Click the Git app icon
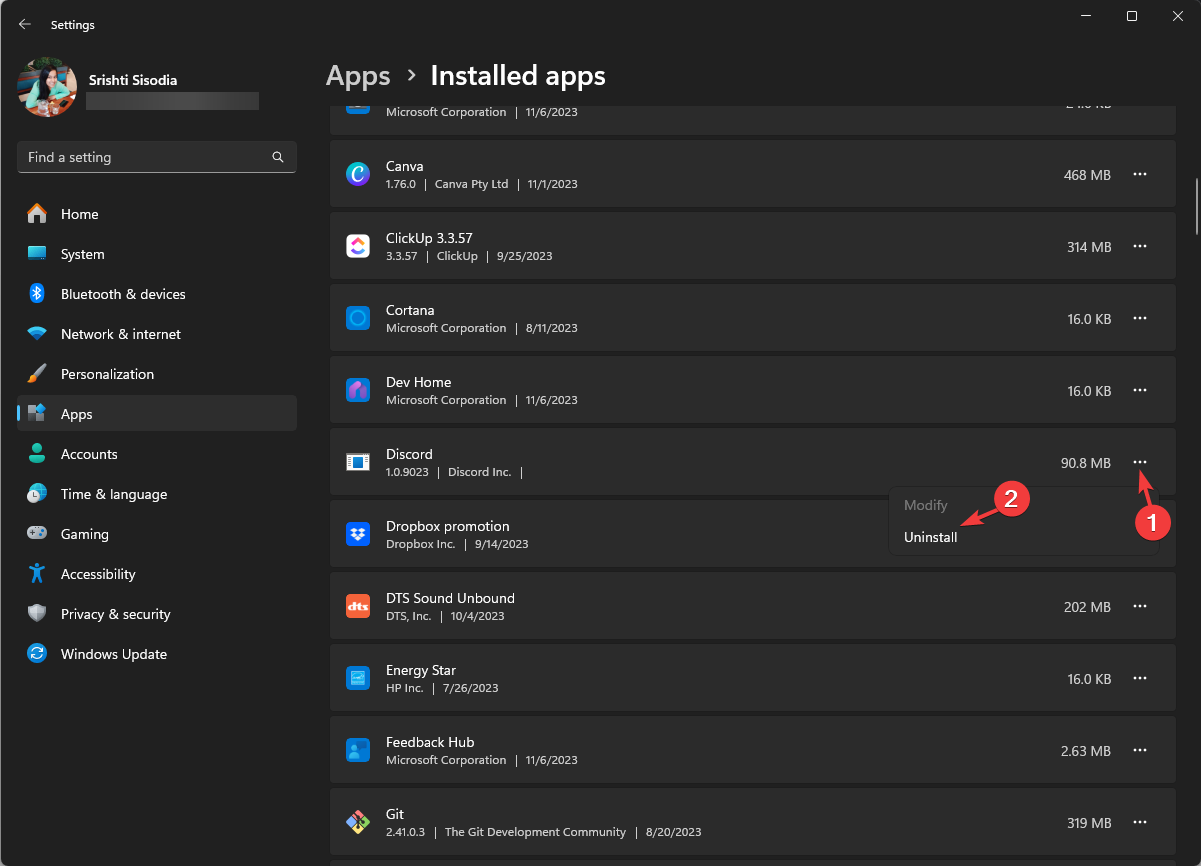1201x866 pixels. coord(358,822)
